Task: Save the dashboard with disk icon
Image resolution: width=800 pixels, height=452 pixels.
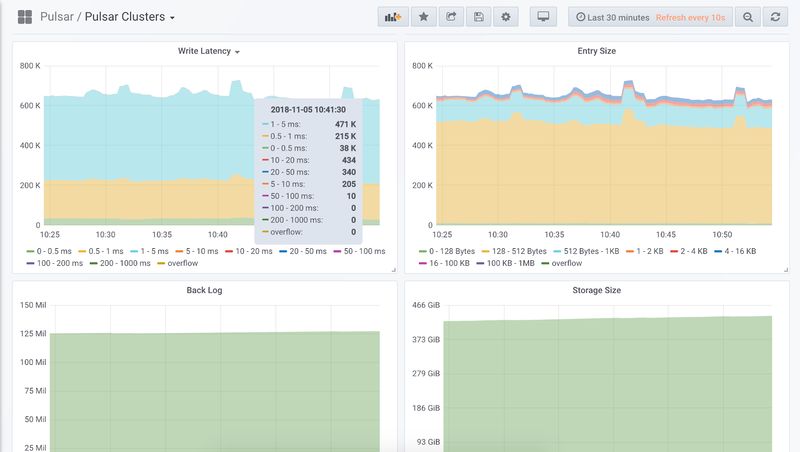Action: coord(479,17)
